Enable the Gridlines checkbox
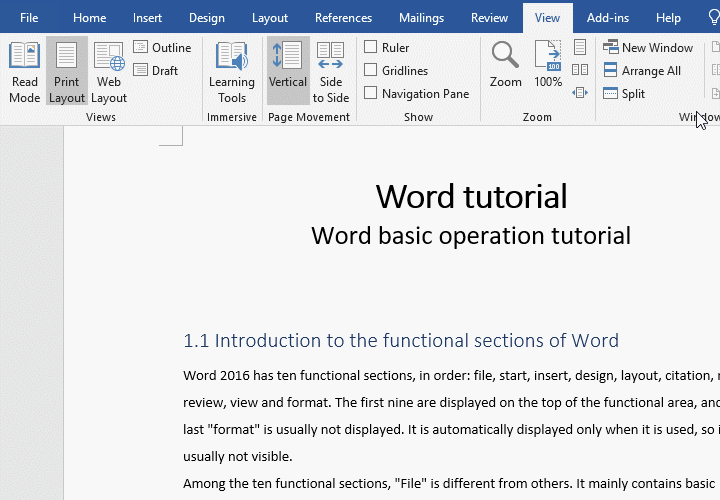Viewport: 720px width, 500px height. click(371, 70)
